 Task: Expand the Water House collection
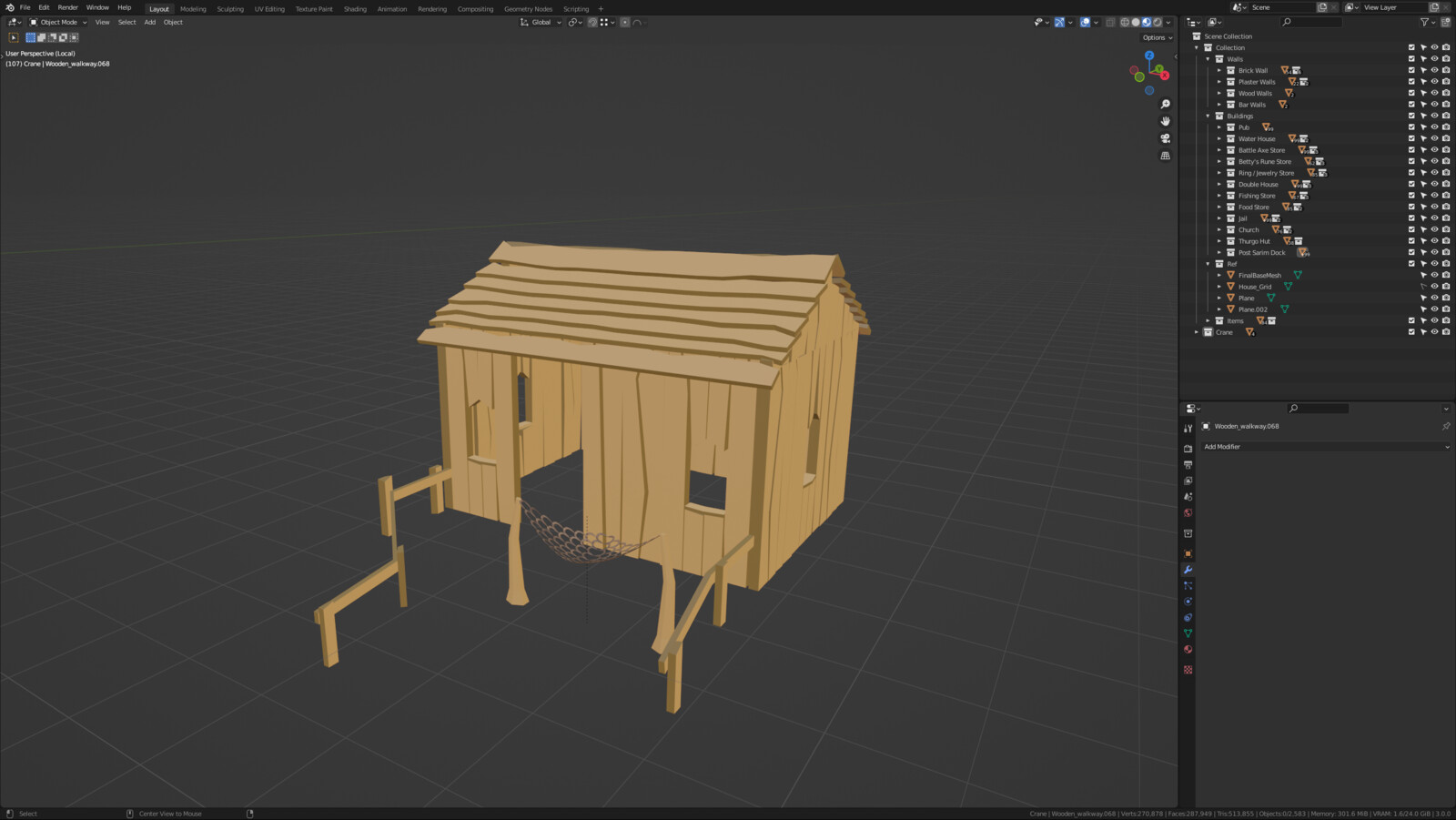(x=1219, y=138)
